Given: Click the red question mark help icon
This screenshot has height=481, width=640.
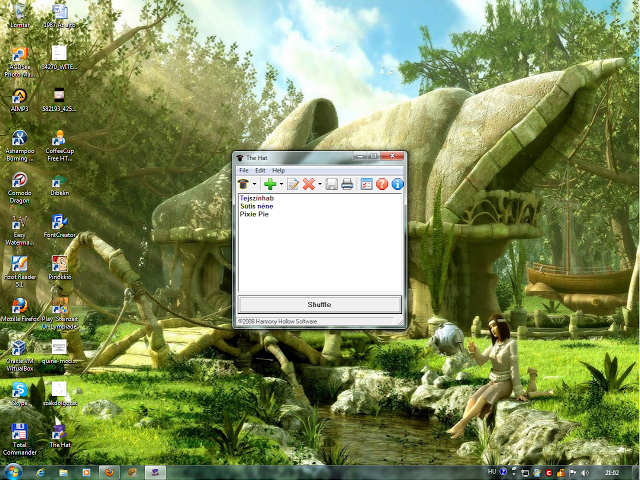Looking at the screenshot, I should 381,184.
